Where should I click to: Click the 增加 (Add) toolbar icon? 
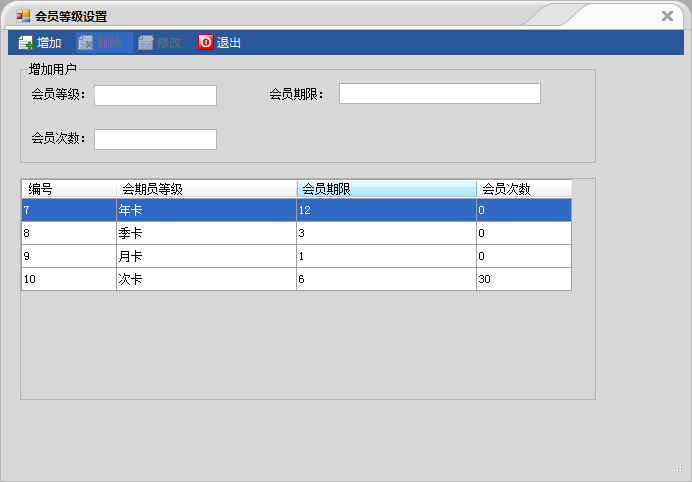[26, 43]
